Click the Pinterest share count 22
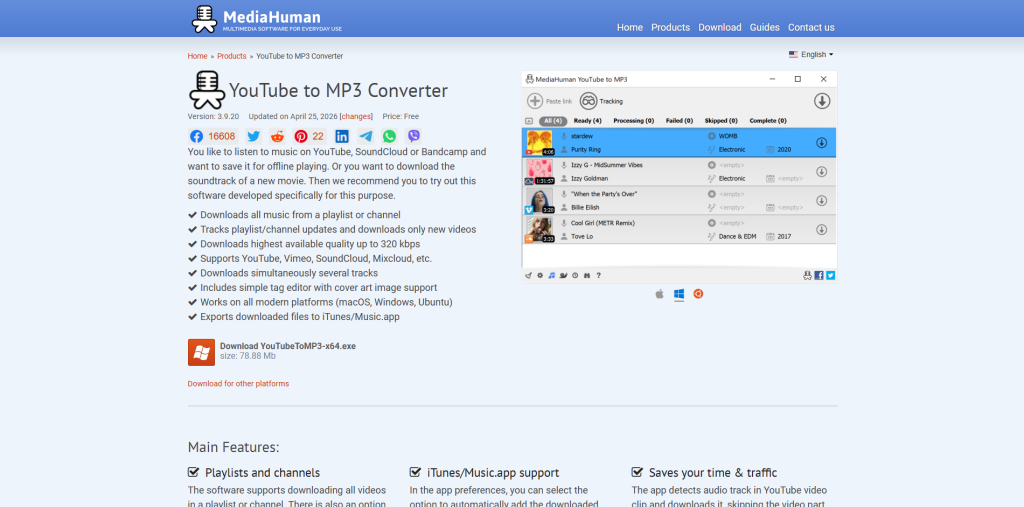Image resolution: width=1024 pixels, height=507 pixels. click(x=318, y=137)
